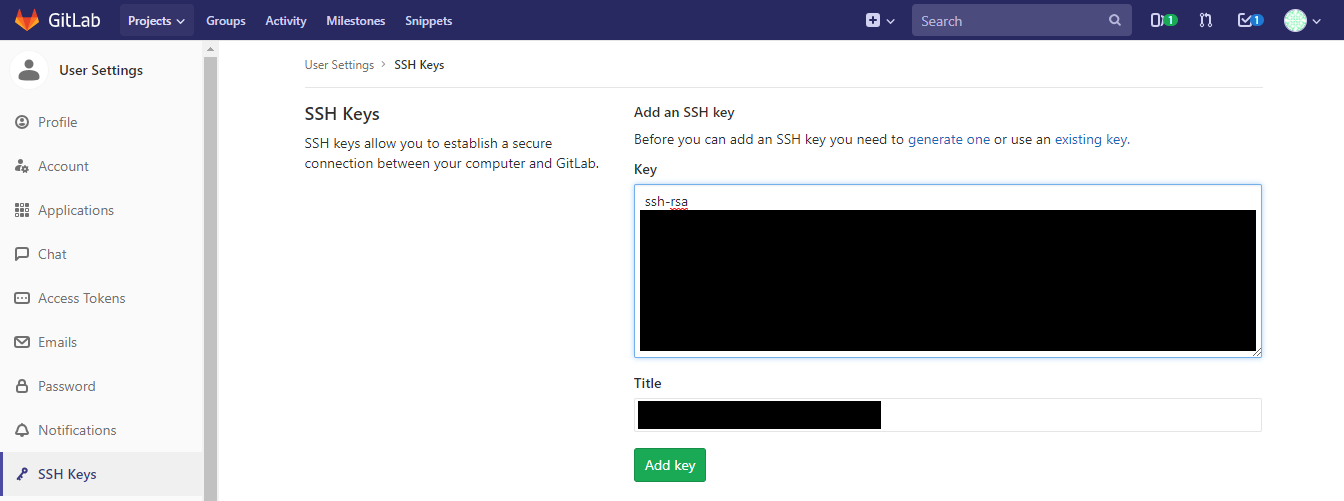Open the issues counter icon
This screenshot has width=1344, height=501.
tap(1163, 20)
